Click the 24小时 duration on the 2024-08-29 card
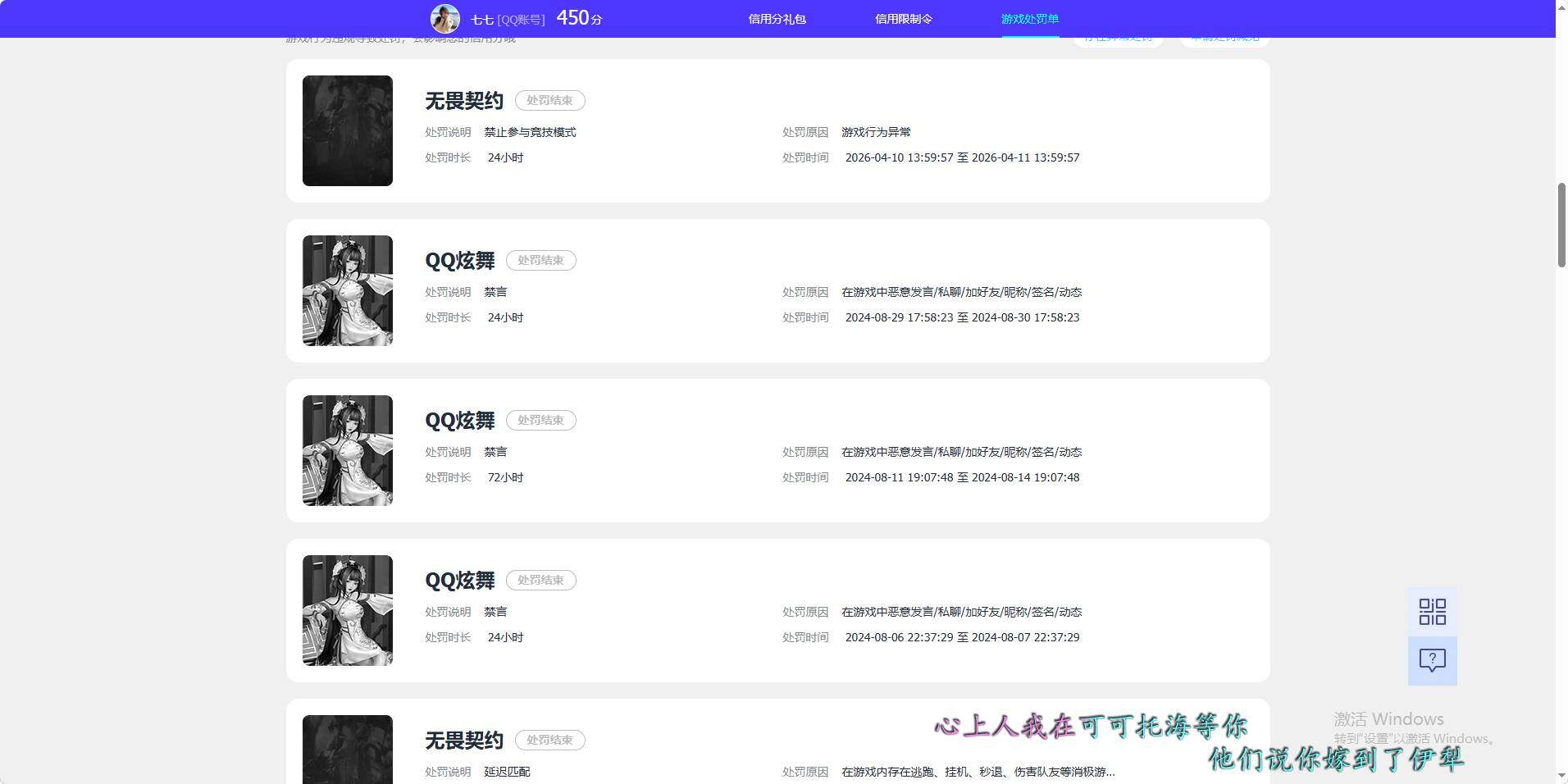The height and width of the screenshot is (784, 1568). point(505,317)
